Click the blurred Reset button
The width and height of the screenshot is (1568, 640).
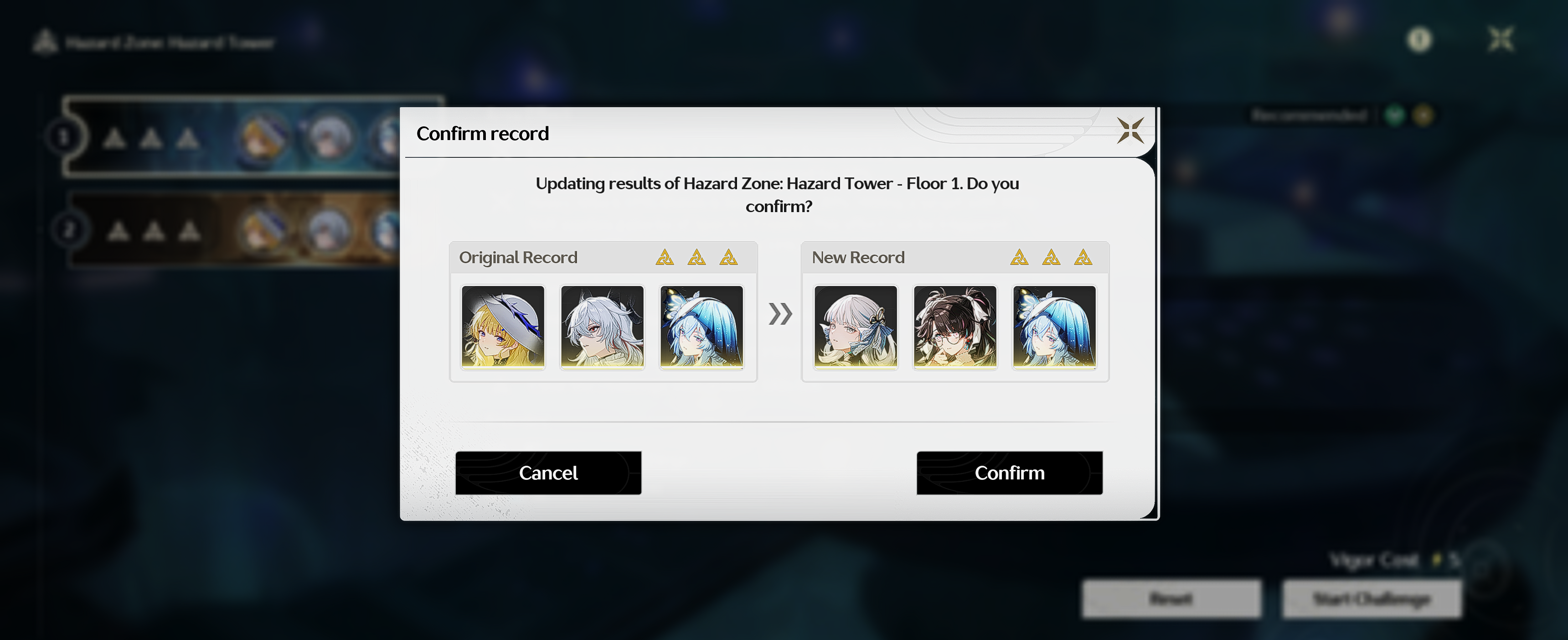pos(1171,599)
